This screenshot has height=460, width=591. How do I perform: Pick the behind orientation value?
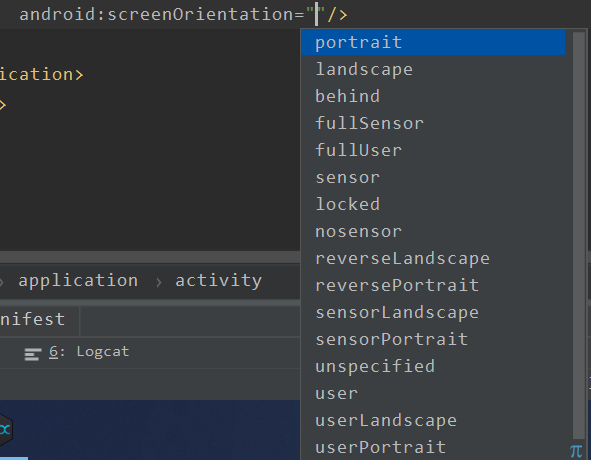tap(433, 96)
